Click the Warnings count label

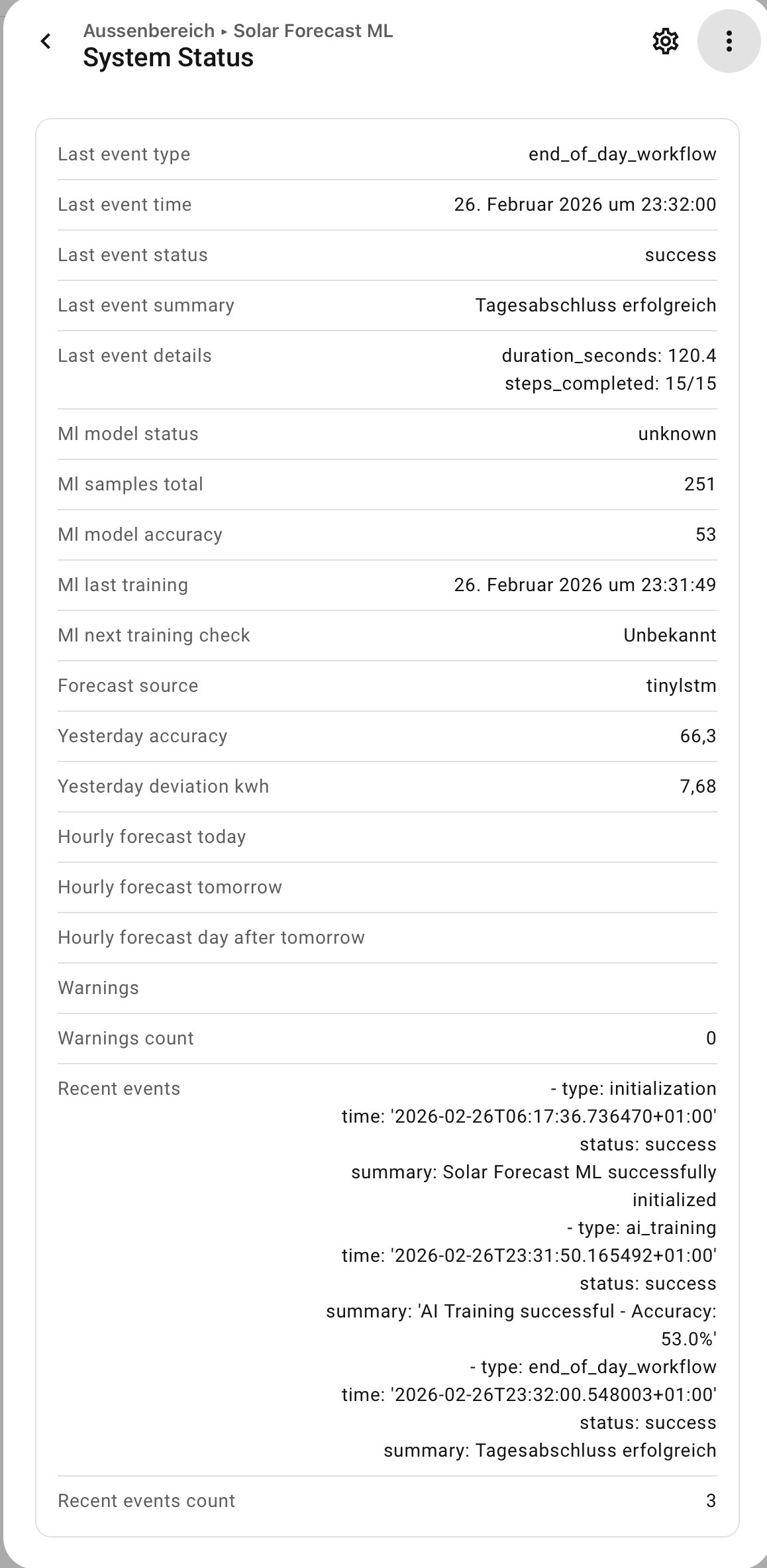[x=126, y=1038]
